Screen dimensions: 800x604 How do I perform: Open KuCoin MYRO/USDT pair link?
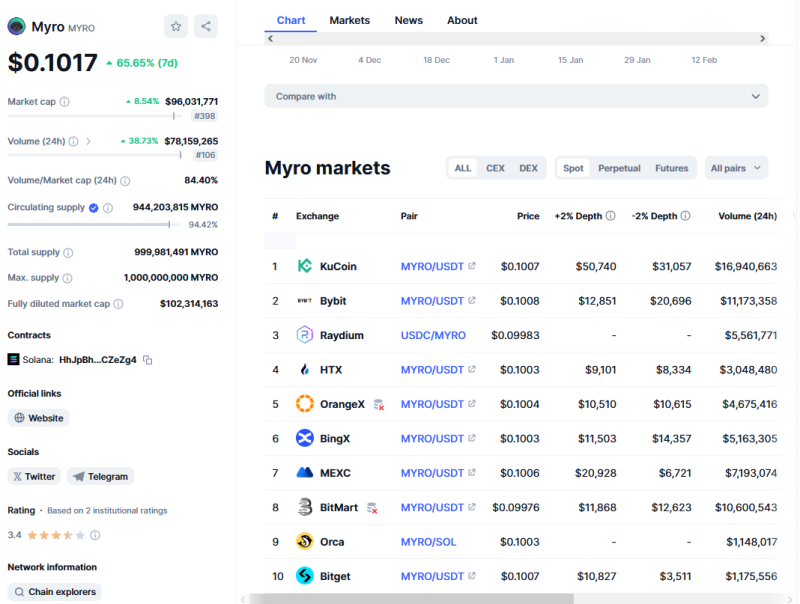coord(438,266)
